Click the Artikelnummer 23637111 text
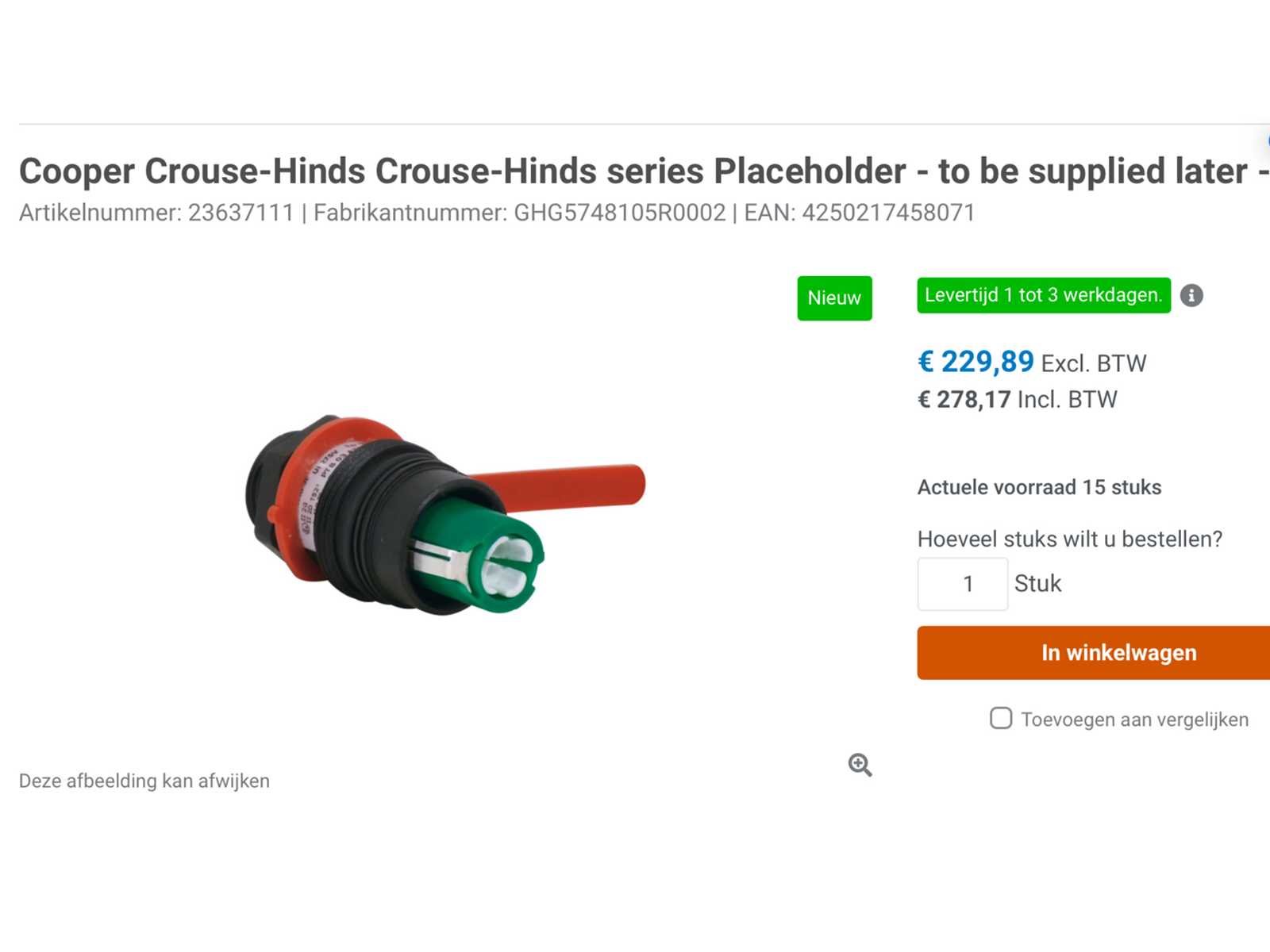 pos(156,213)
